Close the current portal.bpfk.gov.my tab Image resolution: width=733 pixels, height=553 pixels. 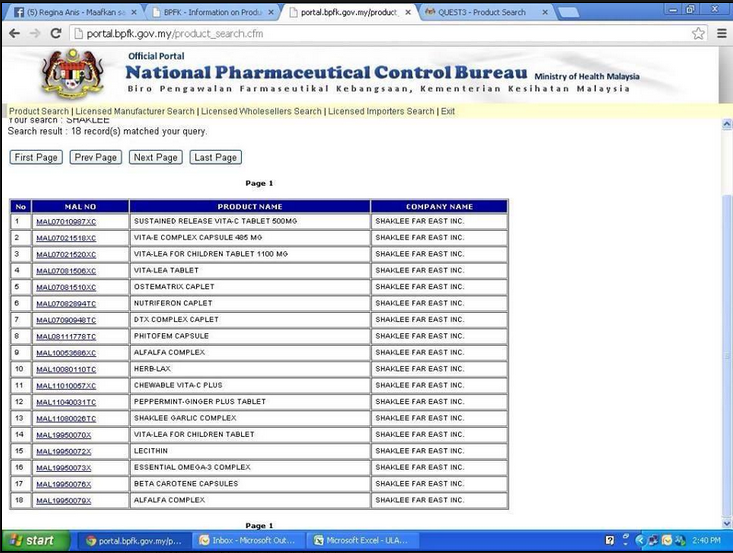click(408, 13)
